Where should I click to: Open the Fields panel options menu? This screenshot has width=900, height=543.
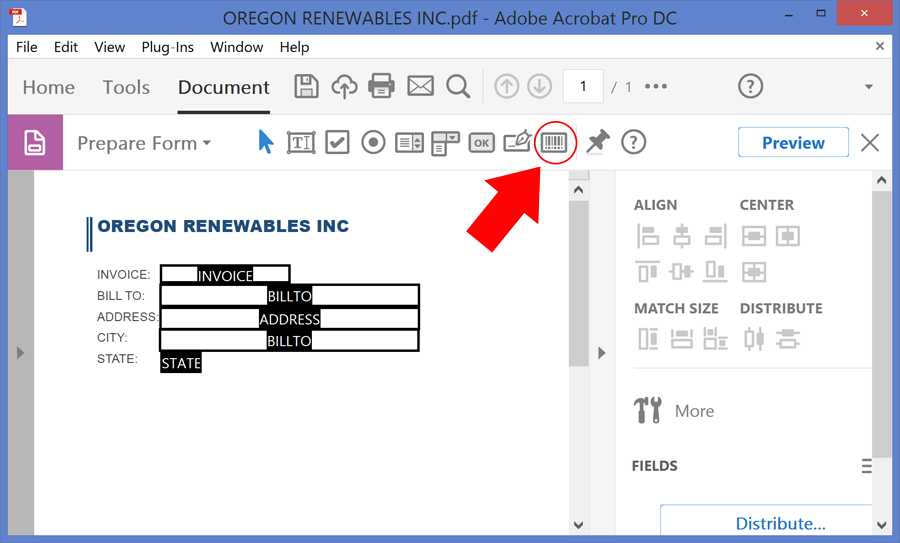[867, 466]
